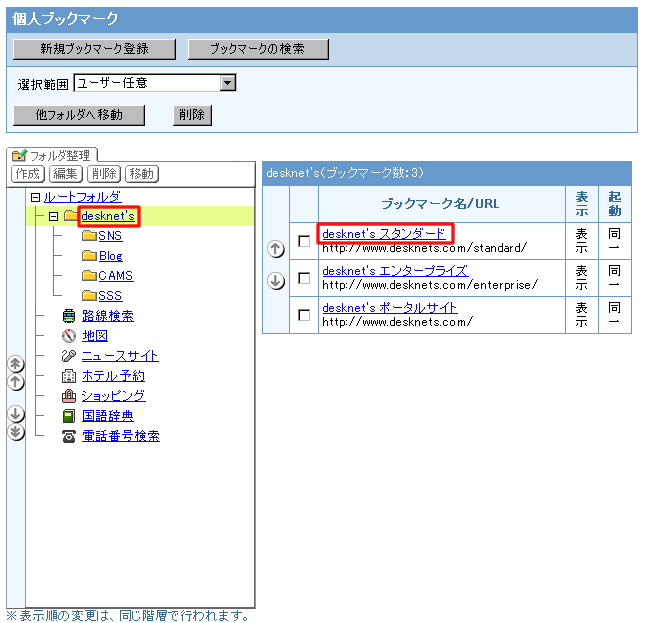The image size is (646, 623).
Task: Select the フォルダ整理 tab
Action: pyautogui.click(x=51, y=155)
